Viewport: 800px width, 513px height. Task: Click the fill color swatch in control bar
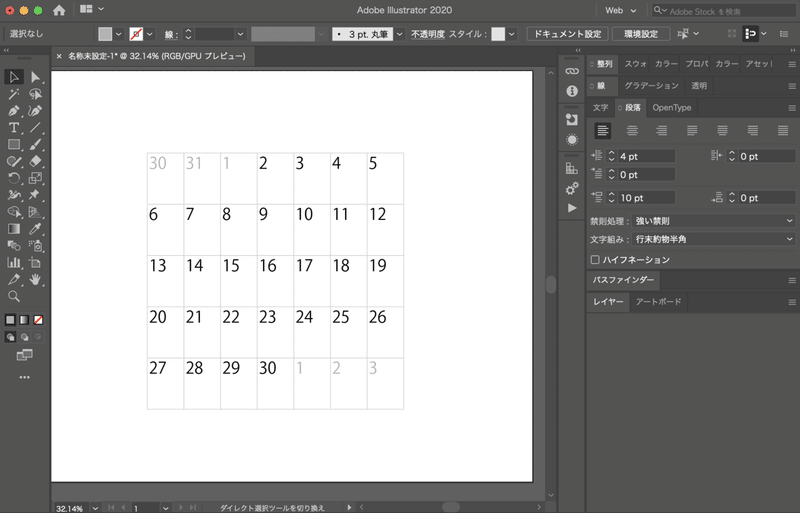[x=105, y=34]
